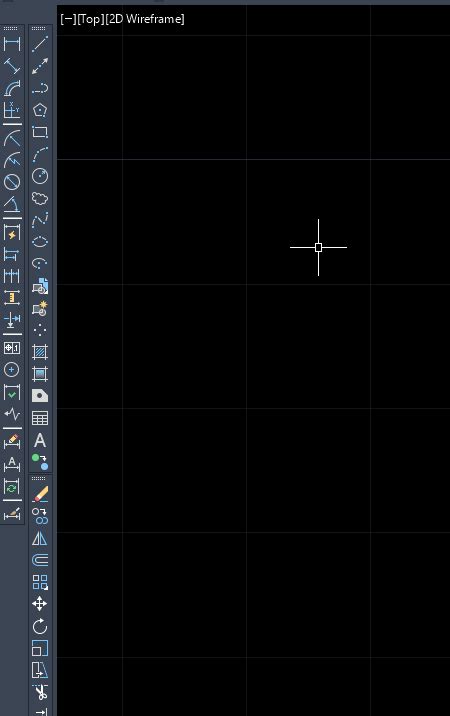Open the Array tool
Viewport: 450px width, 716px height.
[40, 582]
